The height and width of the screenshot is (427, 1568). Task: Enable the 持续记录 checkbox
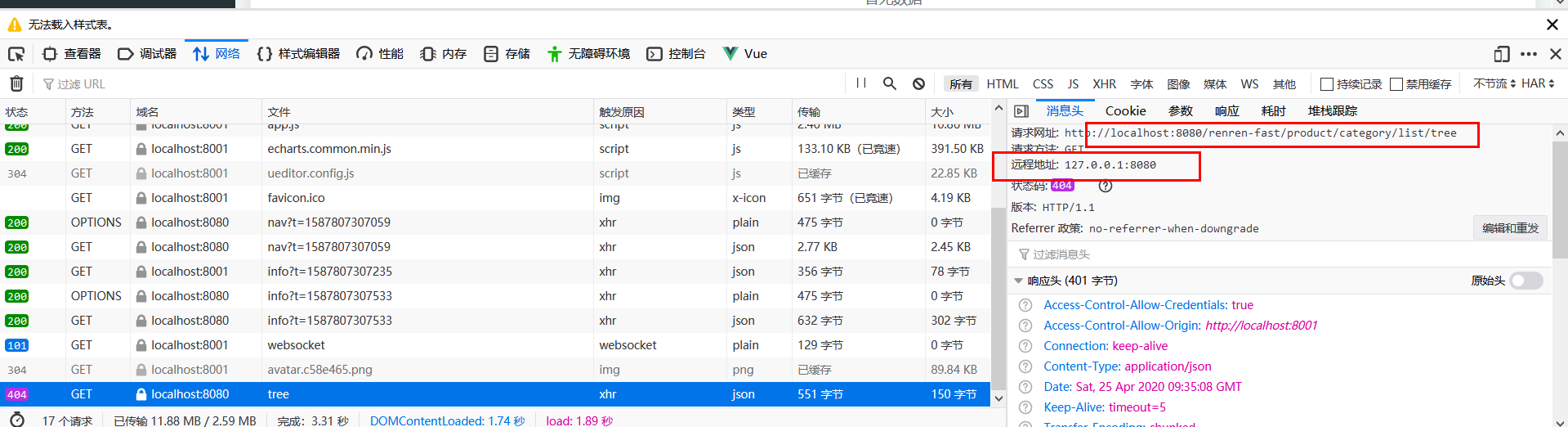1327,84
